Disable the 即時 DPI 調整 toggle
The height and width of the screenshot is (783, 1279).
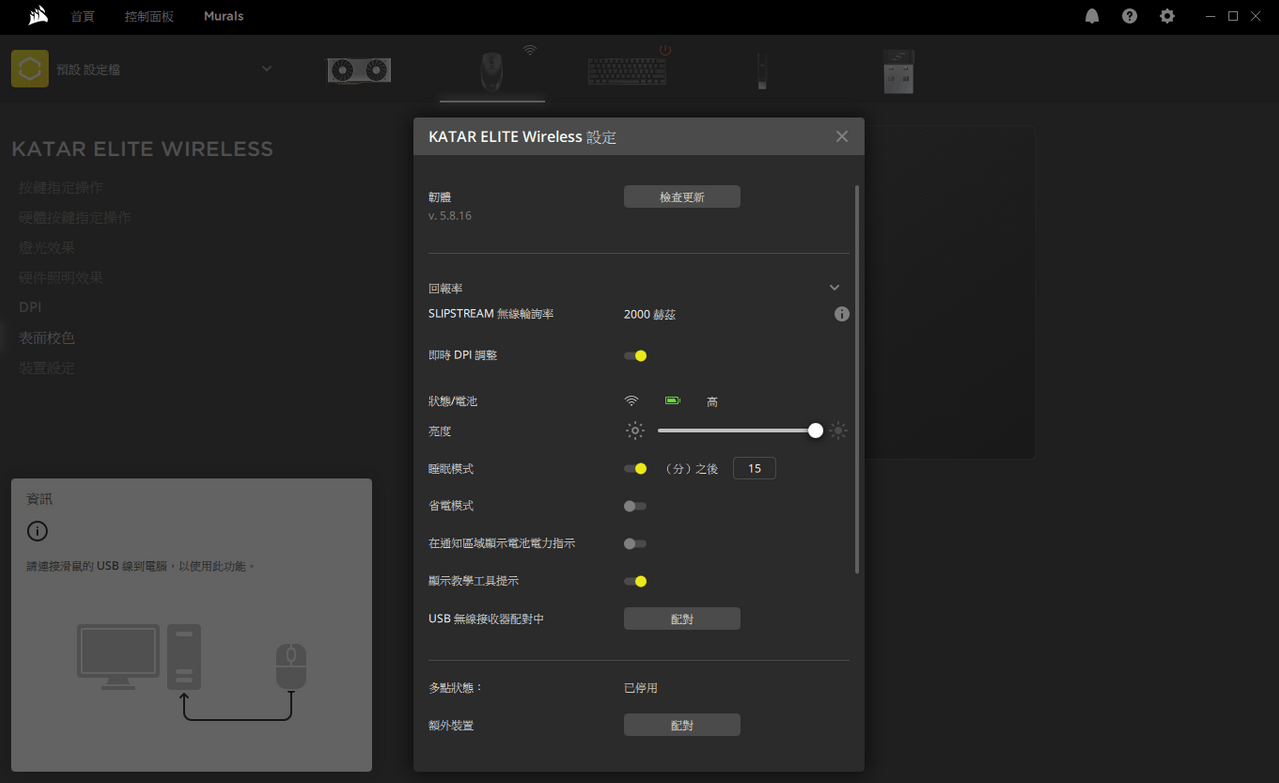[x=635, y=355]
